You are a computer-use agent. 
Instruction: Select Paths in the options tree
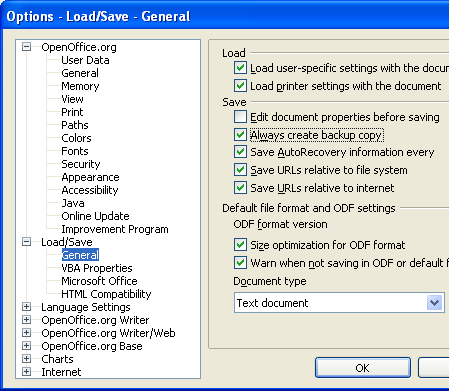[75, 125]
